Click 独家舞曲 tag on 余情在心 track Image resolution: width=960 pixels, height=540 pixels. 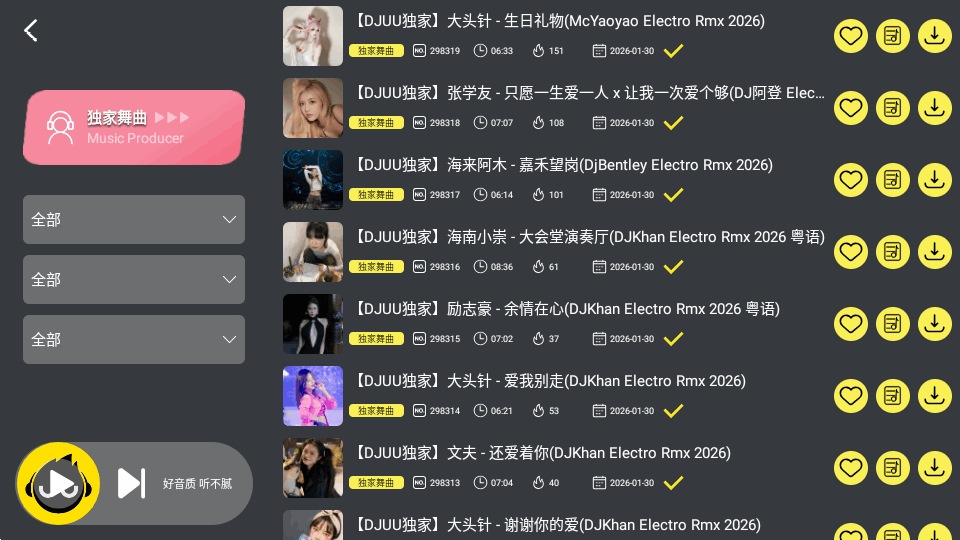(376, 339)
